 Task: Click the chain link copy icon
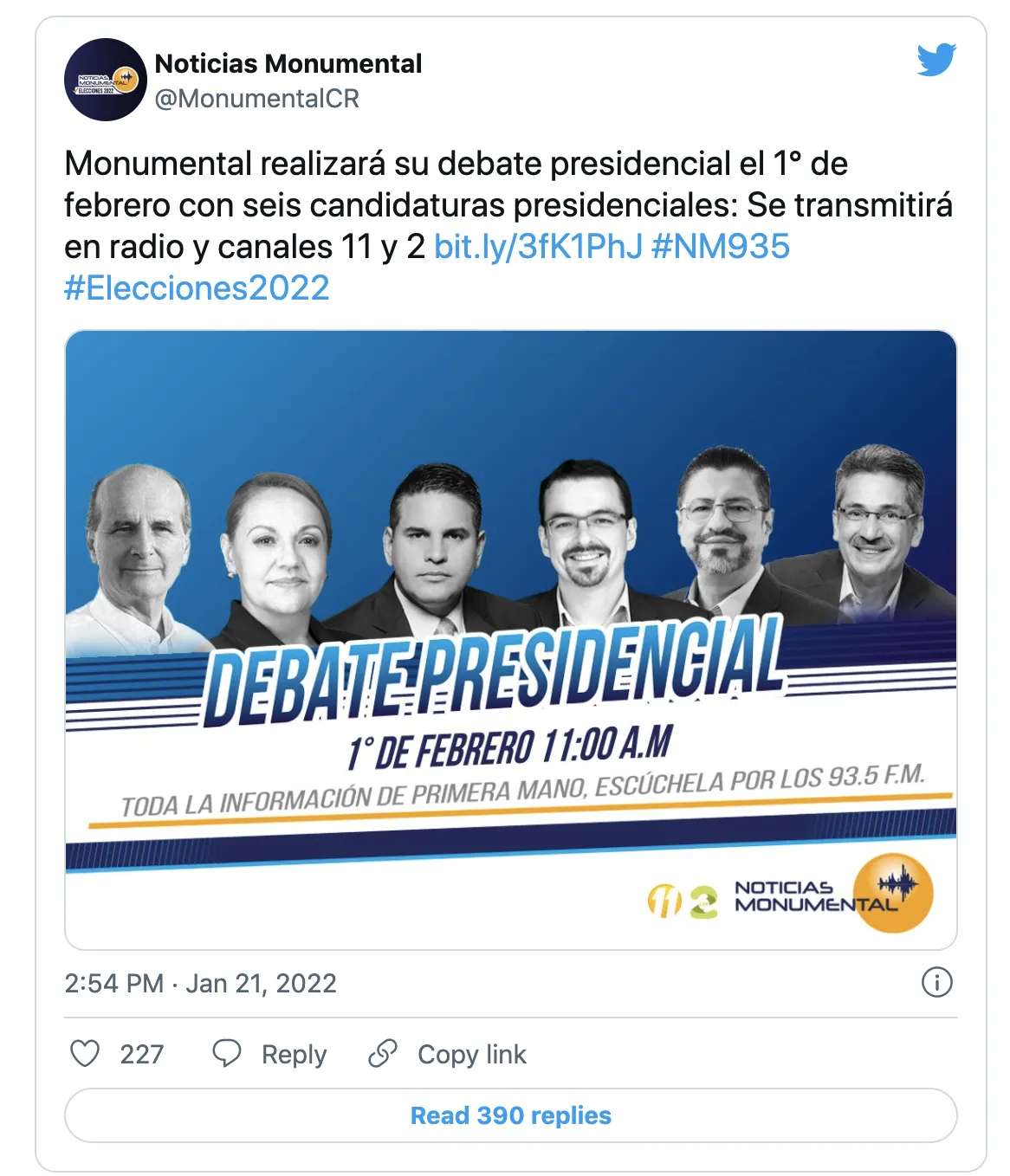pyautogui.click(x=383, y=1053)
